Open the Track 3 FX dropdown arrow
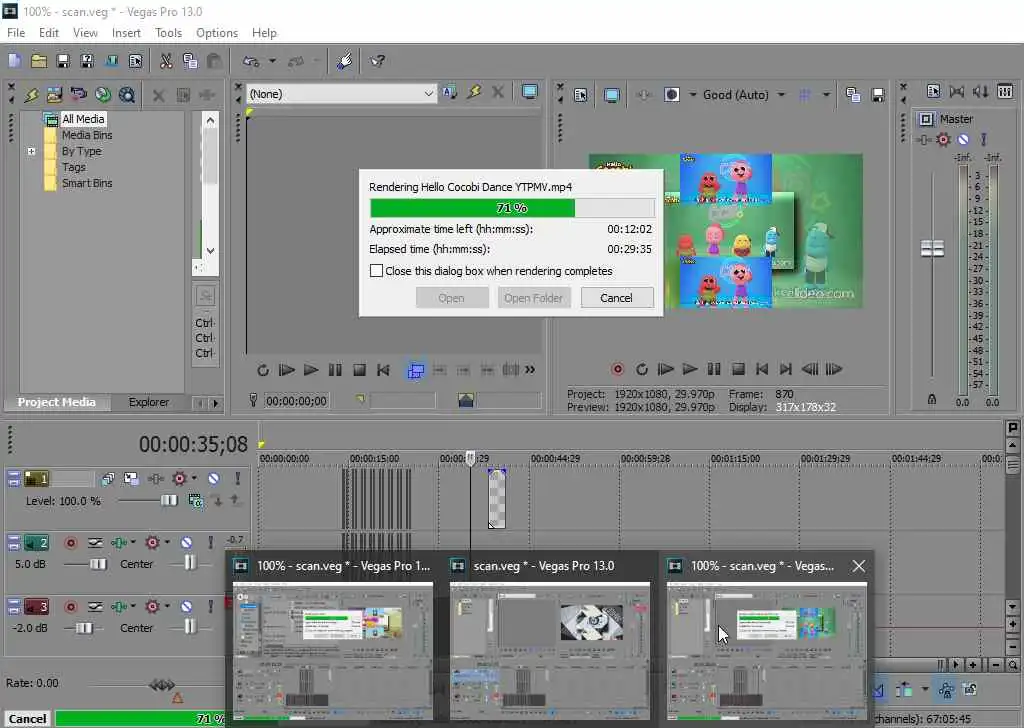The height and width of the screenshot is (728, 1024). [167, 607]
